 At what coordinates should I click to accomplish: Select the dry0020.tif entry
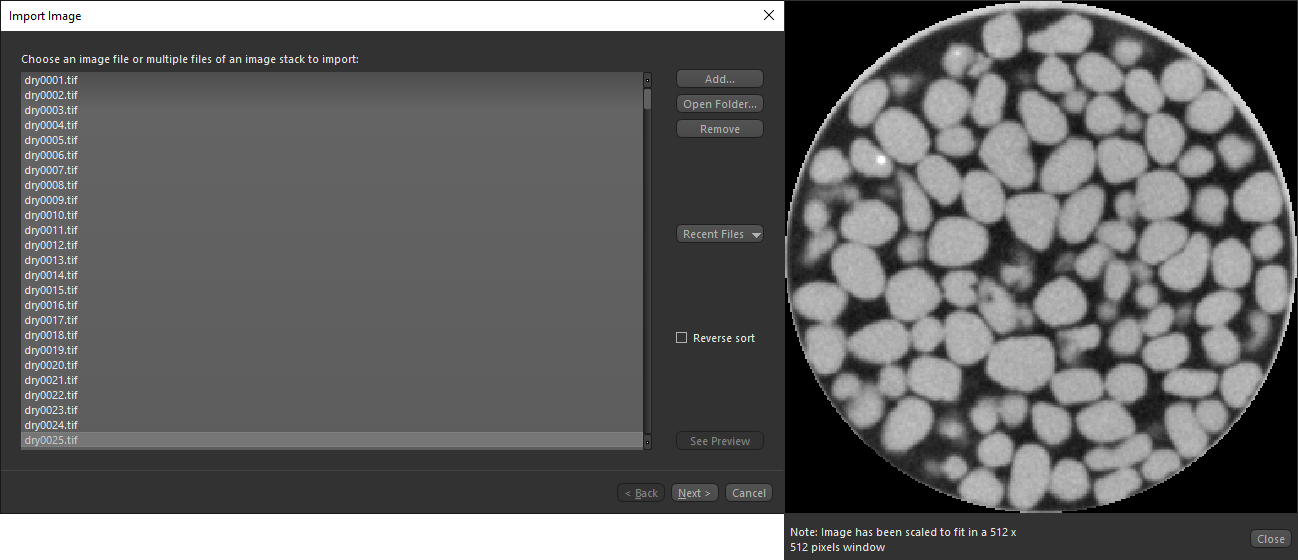click(51, 365)
